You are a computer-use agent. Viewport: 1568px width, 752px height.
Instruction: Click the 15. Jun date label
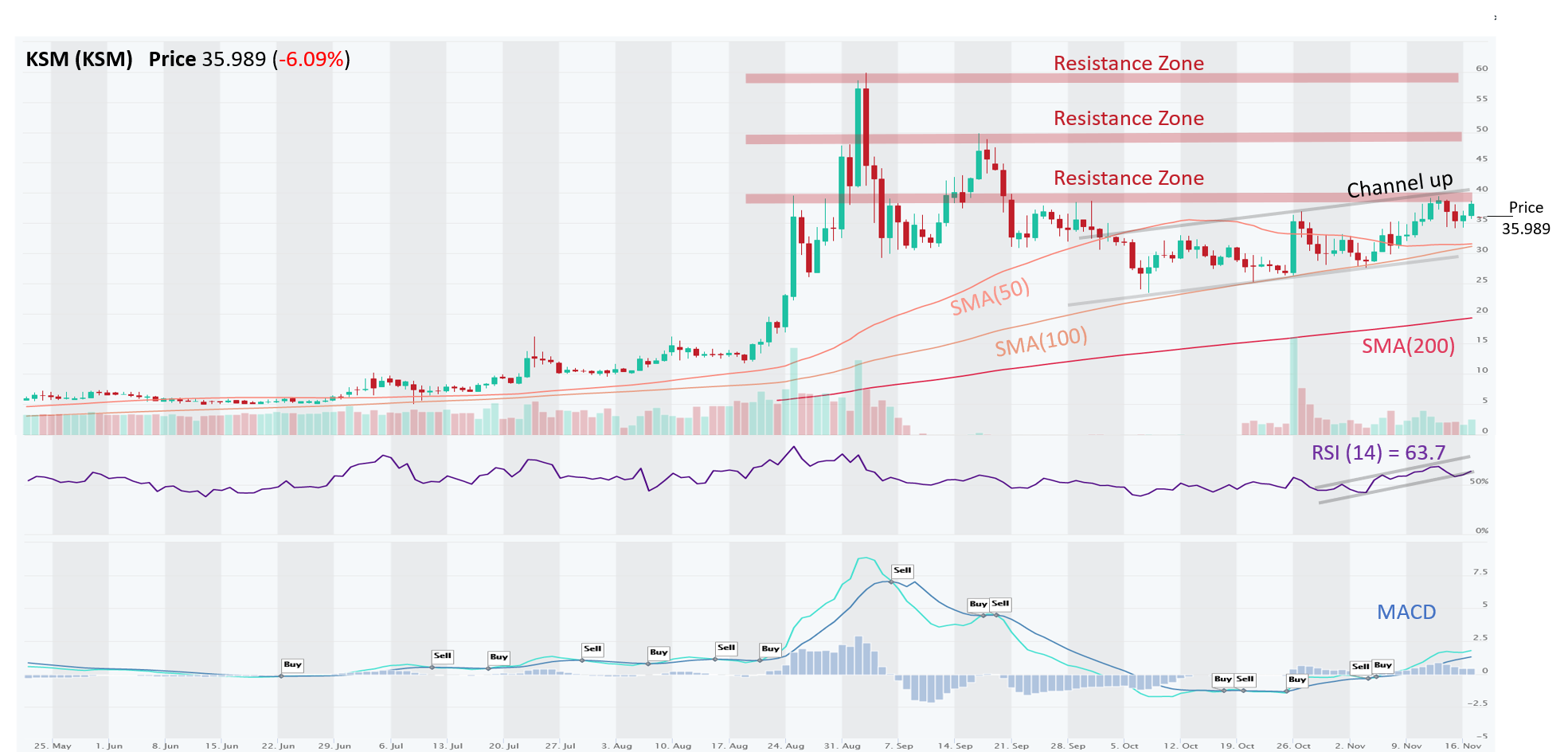point(221,746)
